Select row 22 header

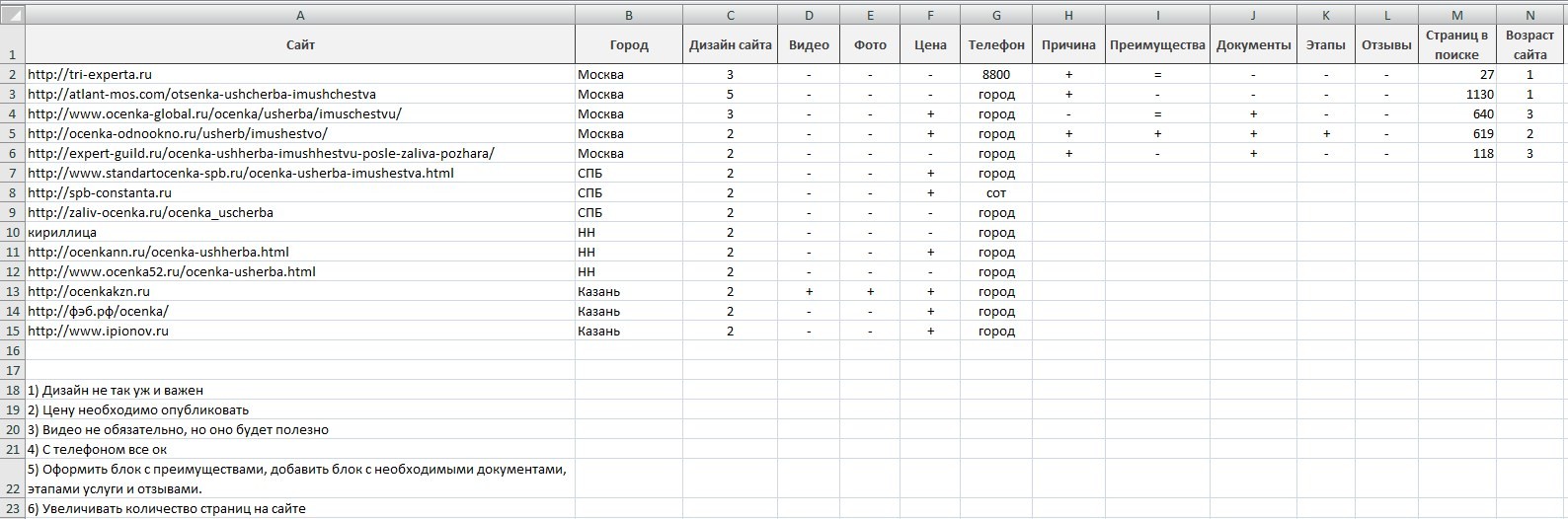[x=13, y=479]
